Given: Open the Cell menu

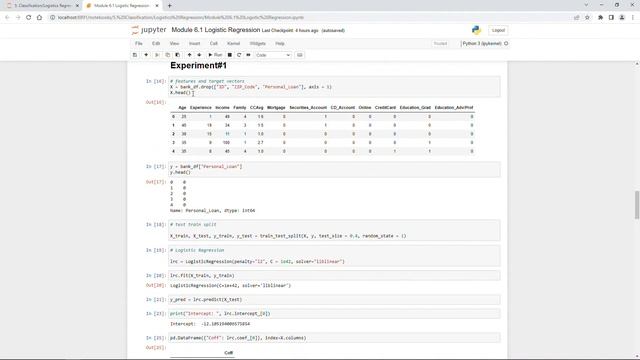Looking at the screenshot, I should point(213,43).
